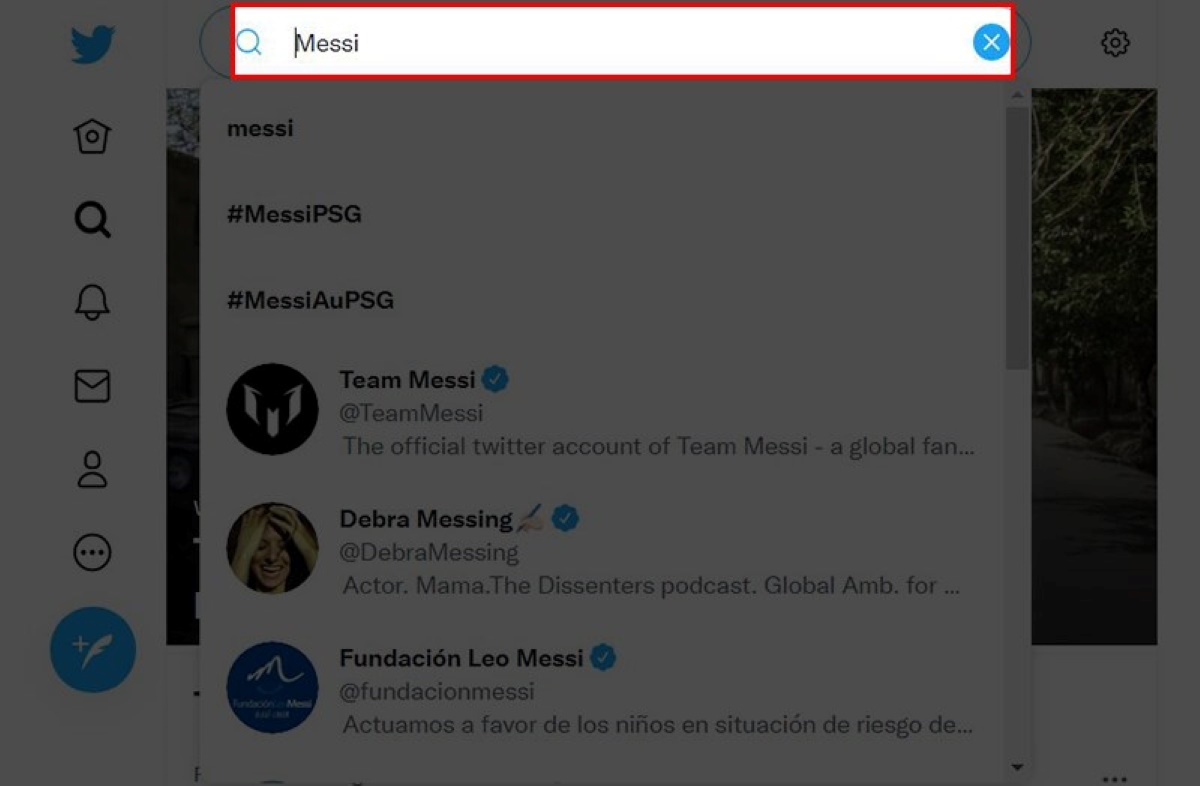
Task: Open Messages envelope icon
Action: pyautogui.click(x=93, y=386)
